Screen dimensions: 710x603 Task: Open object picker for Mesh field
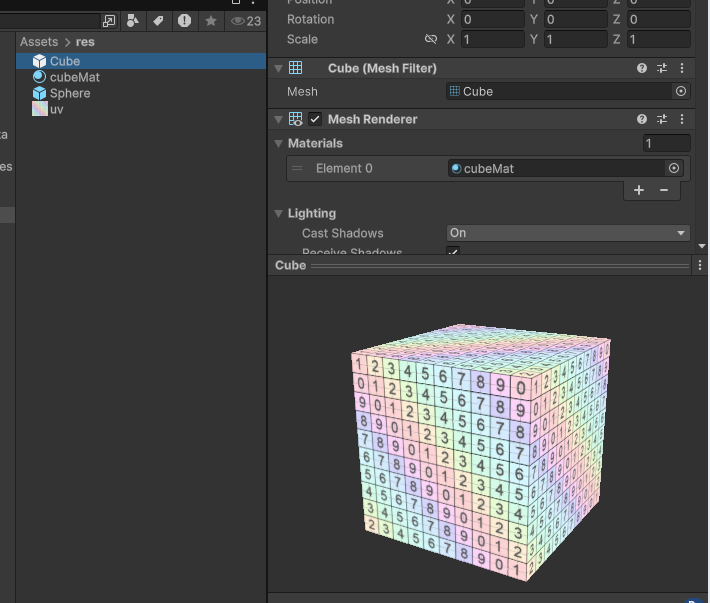[681, 91]
